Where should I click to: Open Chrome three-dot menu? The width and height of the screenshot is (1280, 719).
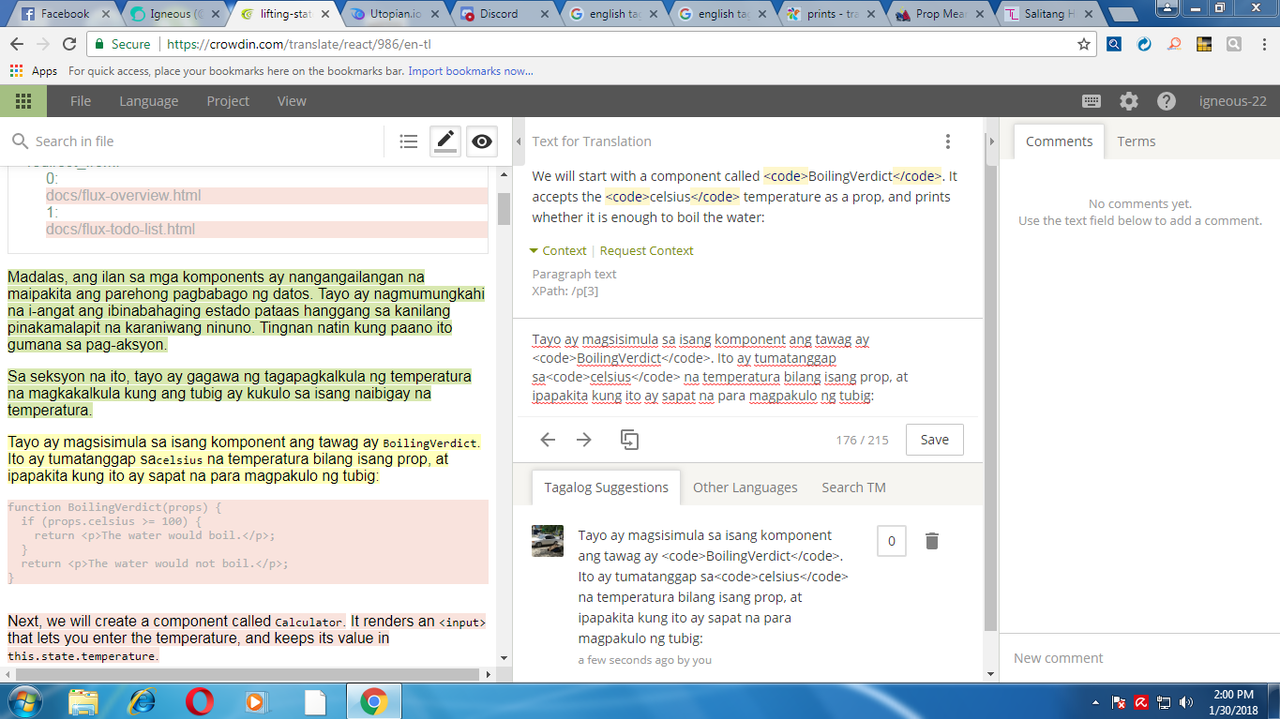(1264, 44)
